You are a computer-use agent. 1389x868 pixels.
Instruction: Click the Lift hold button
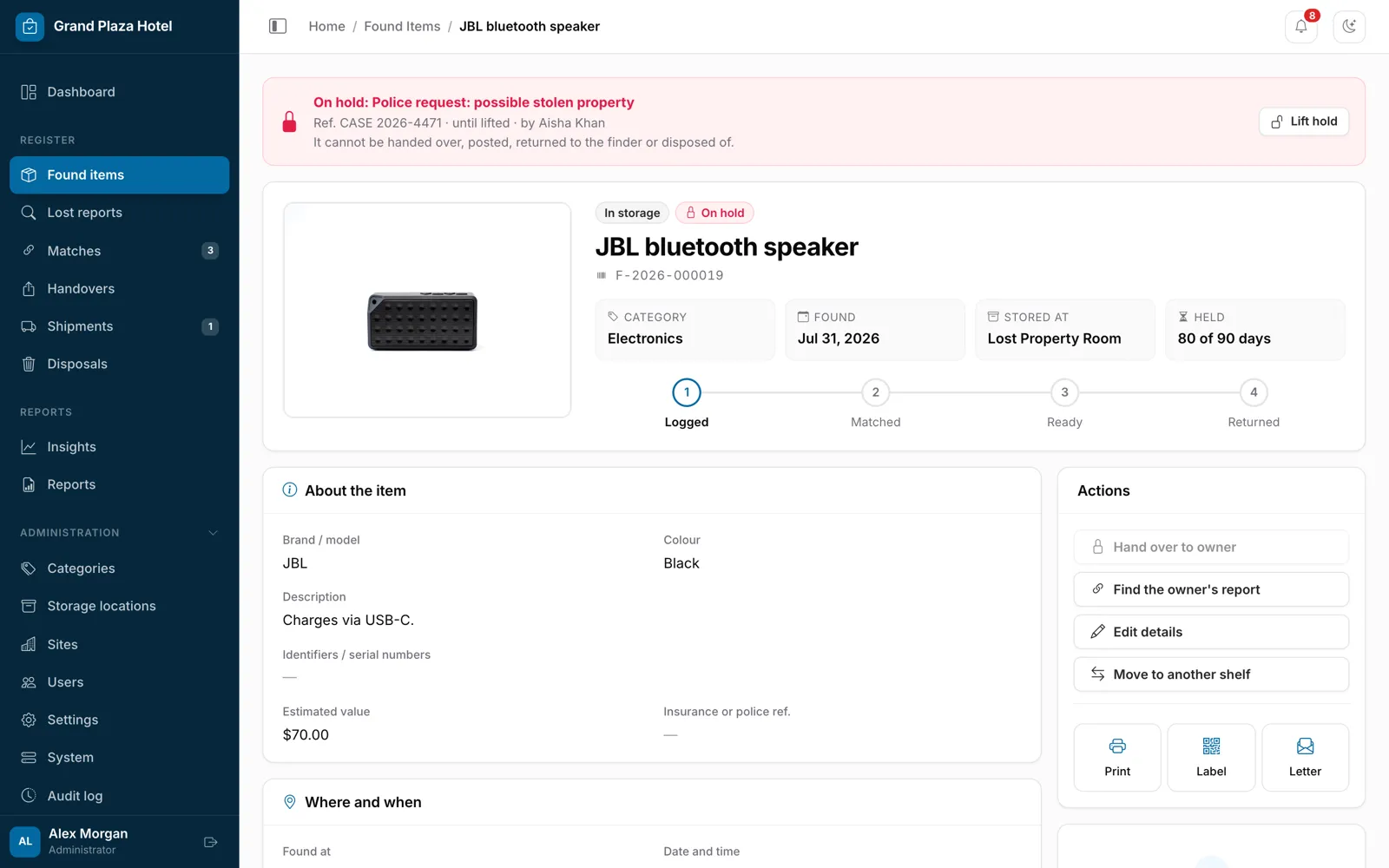click(1304, 122)
